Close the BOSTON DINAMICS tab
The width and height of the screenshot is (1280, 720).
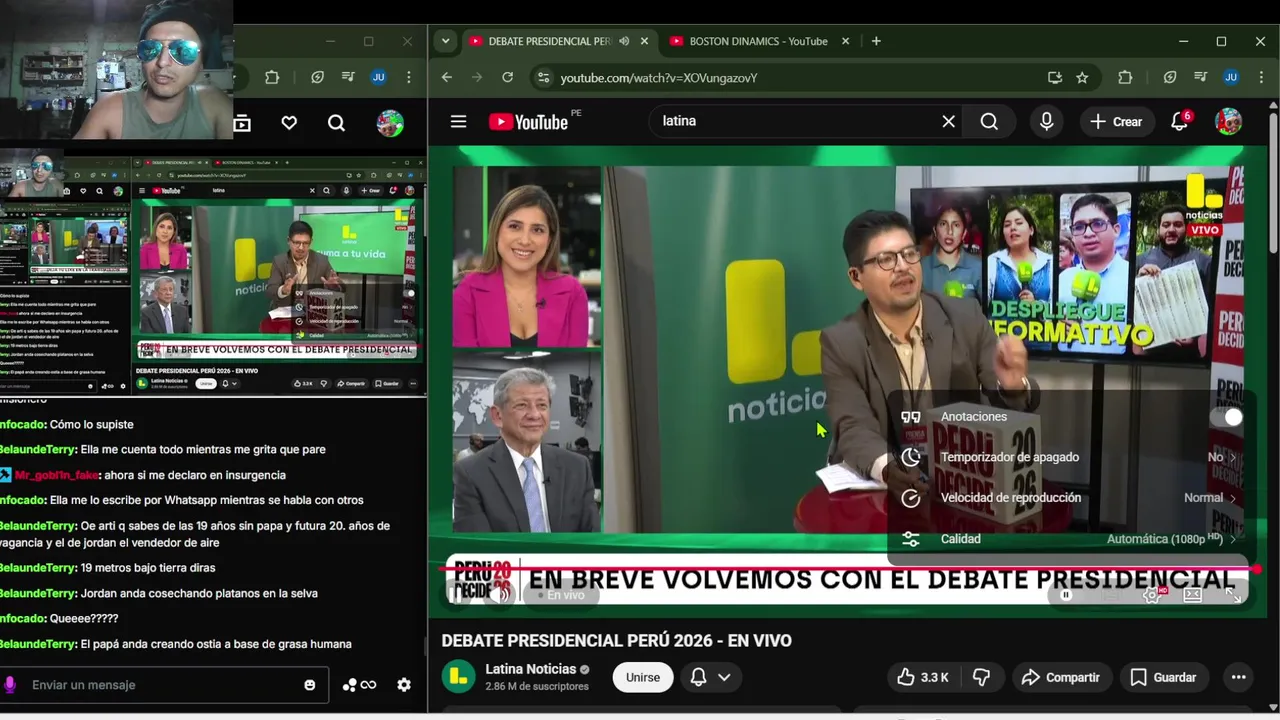(845, 41)
